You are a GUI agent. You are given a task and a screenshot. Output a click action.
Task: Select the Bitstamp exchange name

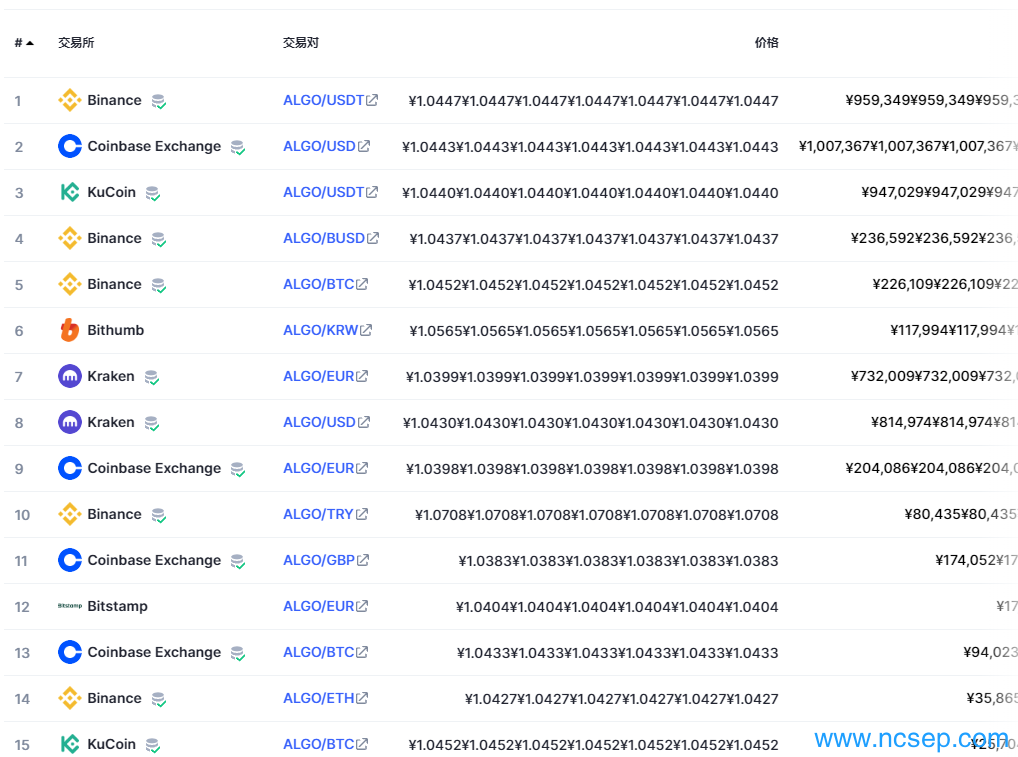[x=118, y=606]
